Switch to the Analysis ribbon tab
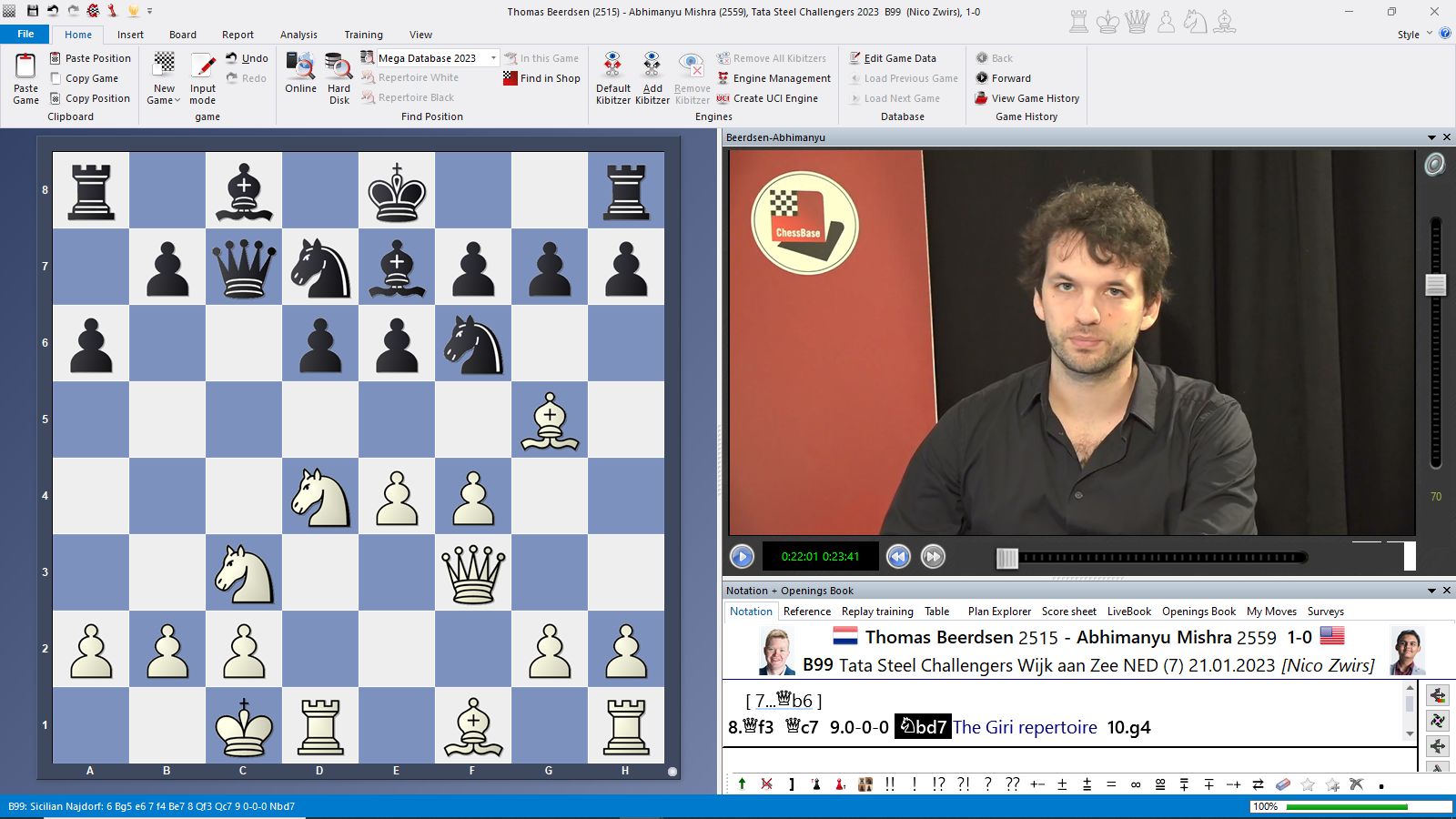Screen dimensions: 1456x819 (298, 35)
